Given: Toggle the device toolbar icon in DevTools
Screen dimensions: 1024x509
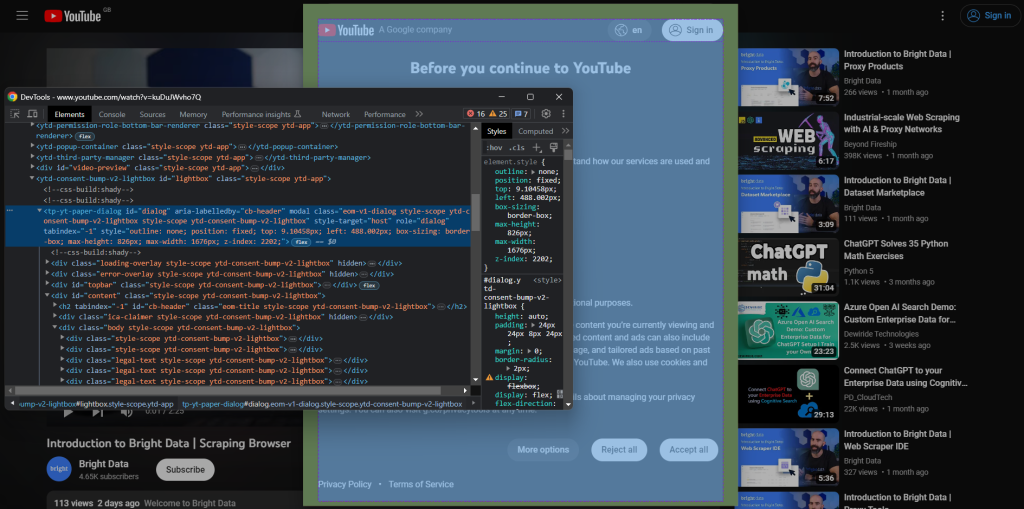Looking at the screenshot, I should (33, 114).
